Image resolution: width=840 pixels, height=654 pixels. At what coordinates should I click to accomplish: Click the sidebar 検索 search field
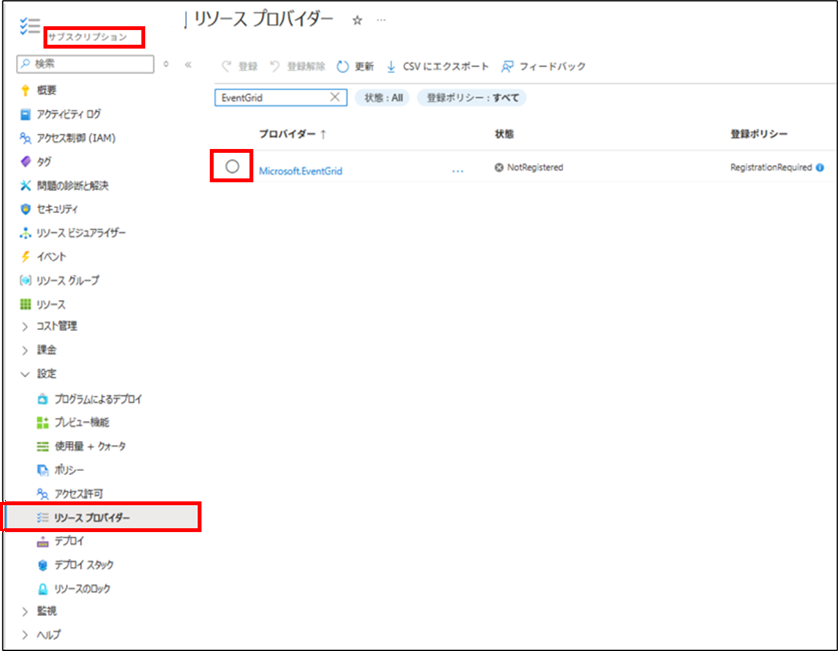tap(90, 64)
